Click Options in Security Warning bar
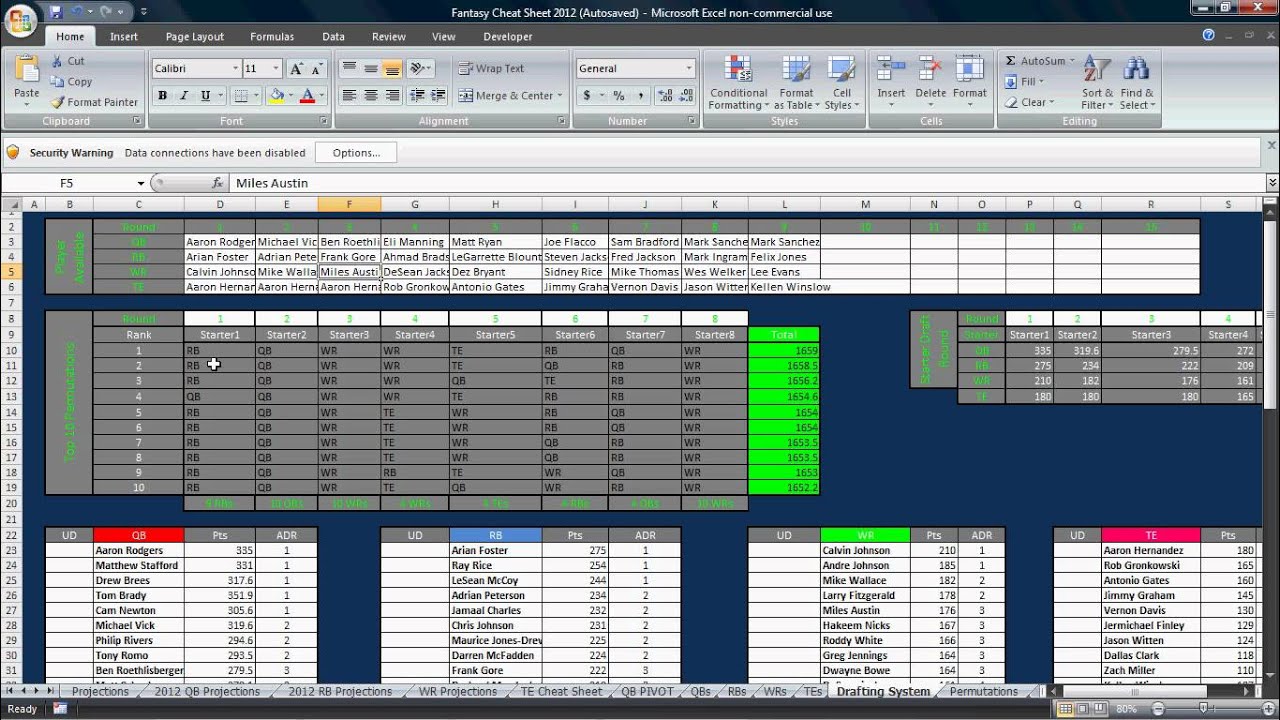 coord(356,153)
